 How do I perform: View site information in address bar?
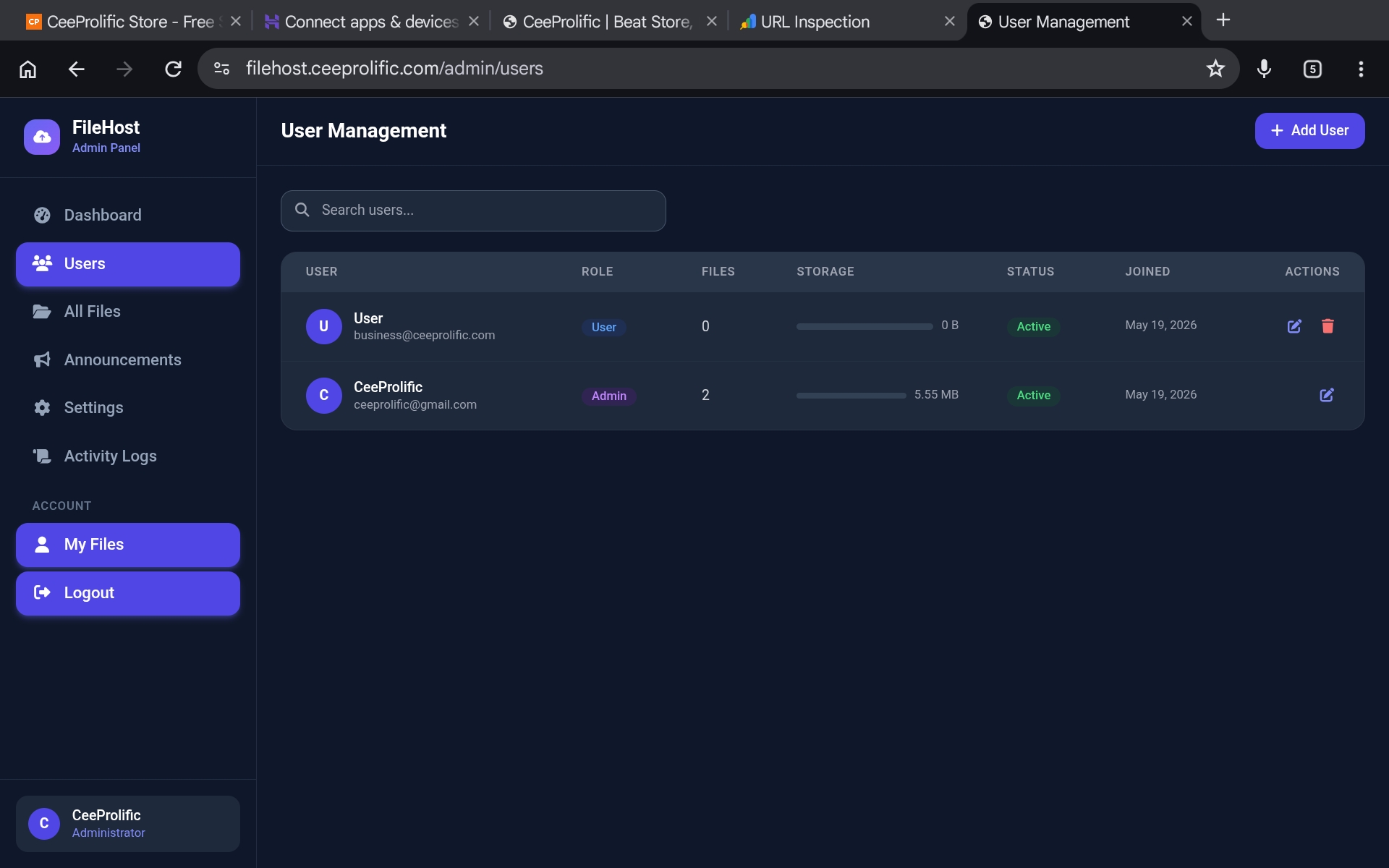(221, 69)
